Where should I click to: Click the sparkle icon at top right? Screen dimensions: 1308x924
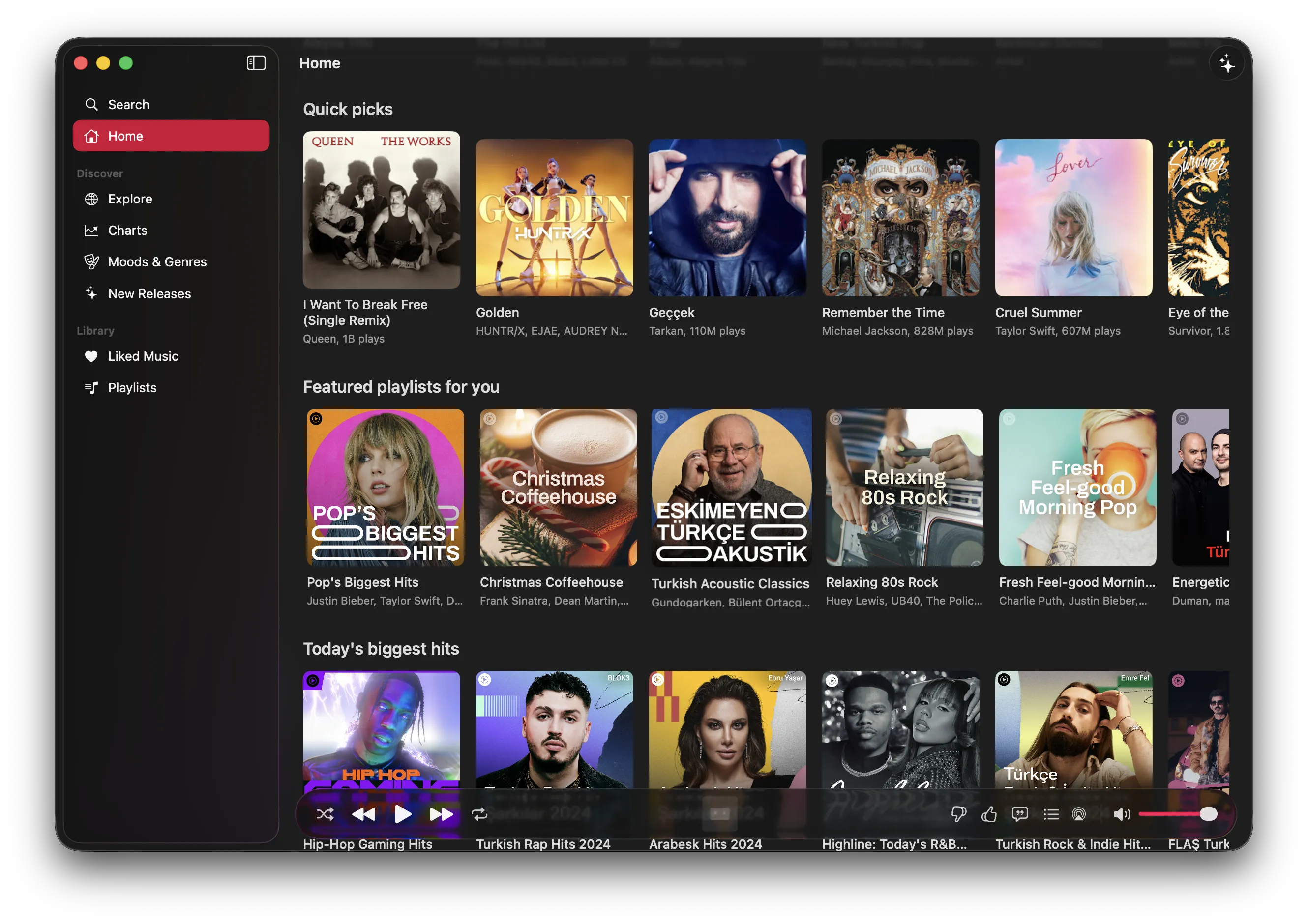click(x=1226, y=64)
